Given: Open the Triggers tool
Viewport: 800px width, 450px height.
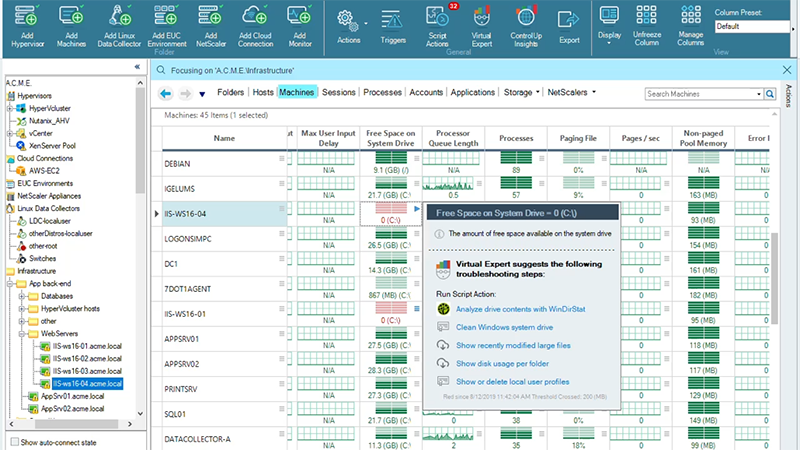Looking at the screenshot, I should pos(393,27).
